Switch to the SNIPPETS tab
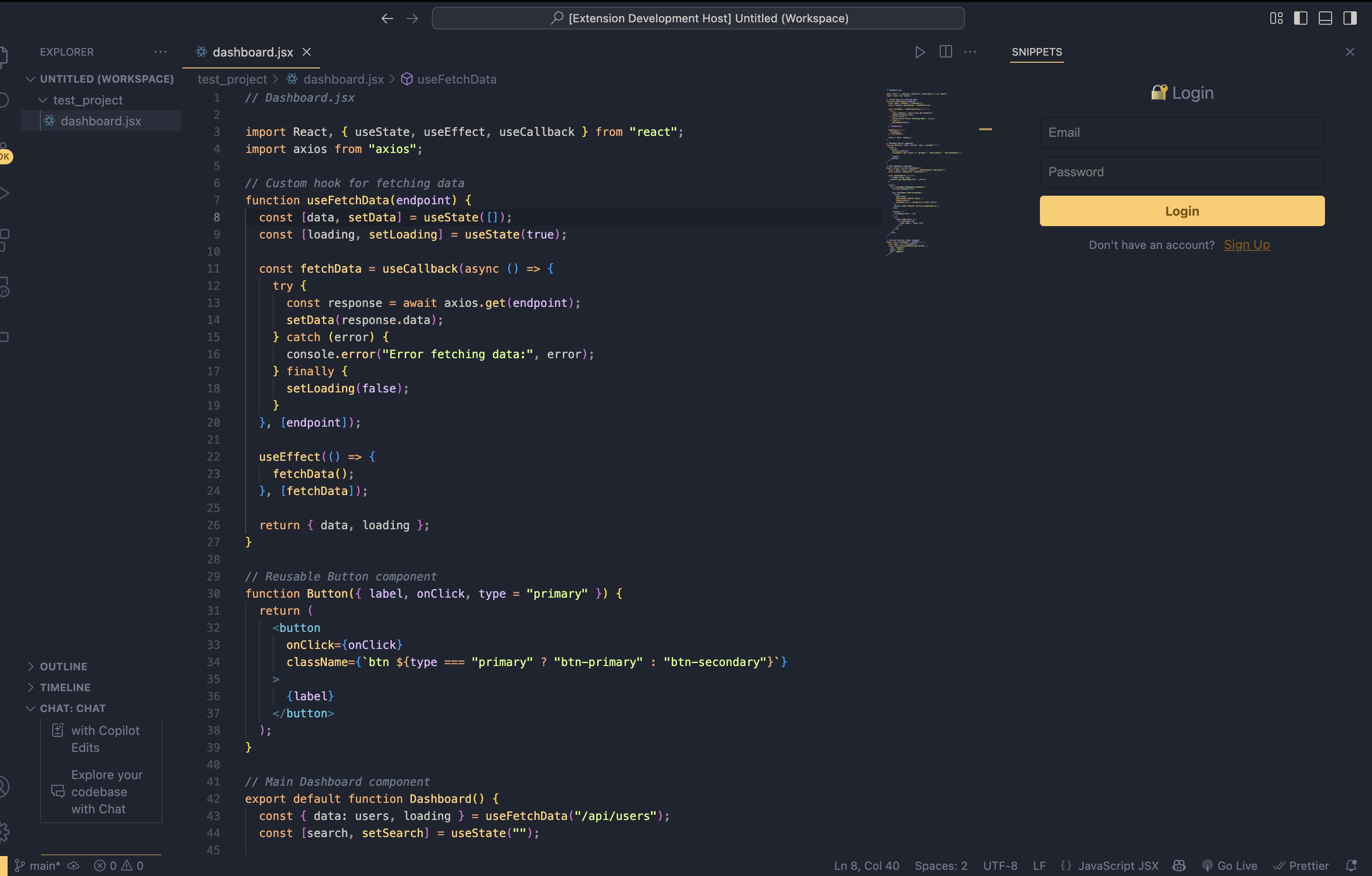 1037,52
